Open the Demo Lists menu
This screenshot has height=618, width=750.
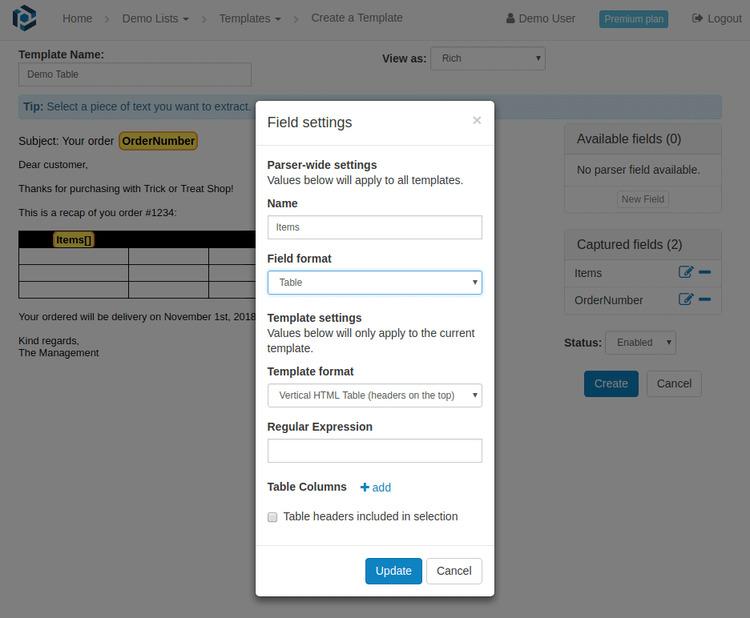tap(155, 19)
